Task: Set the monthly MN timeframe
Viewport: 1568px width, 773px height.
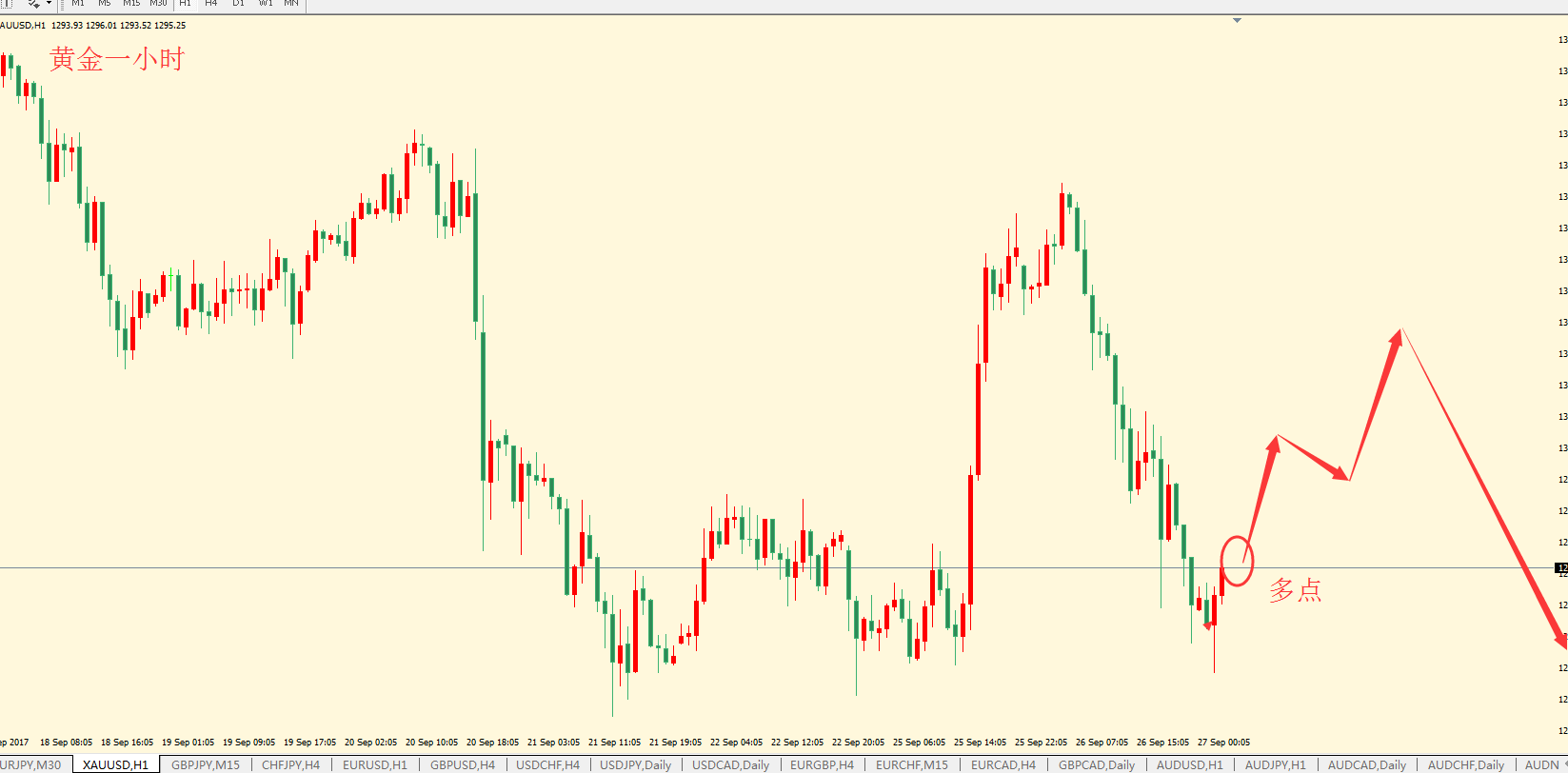Action: (291, 4)
